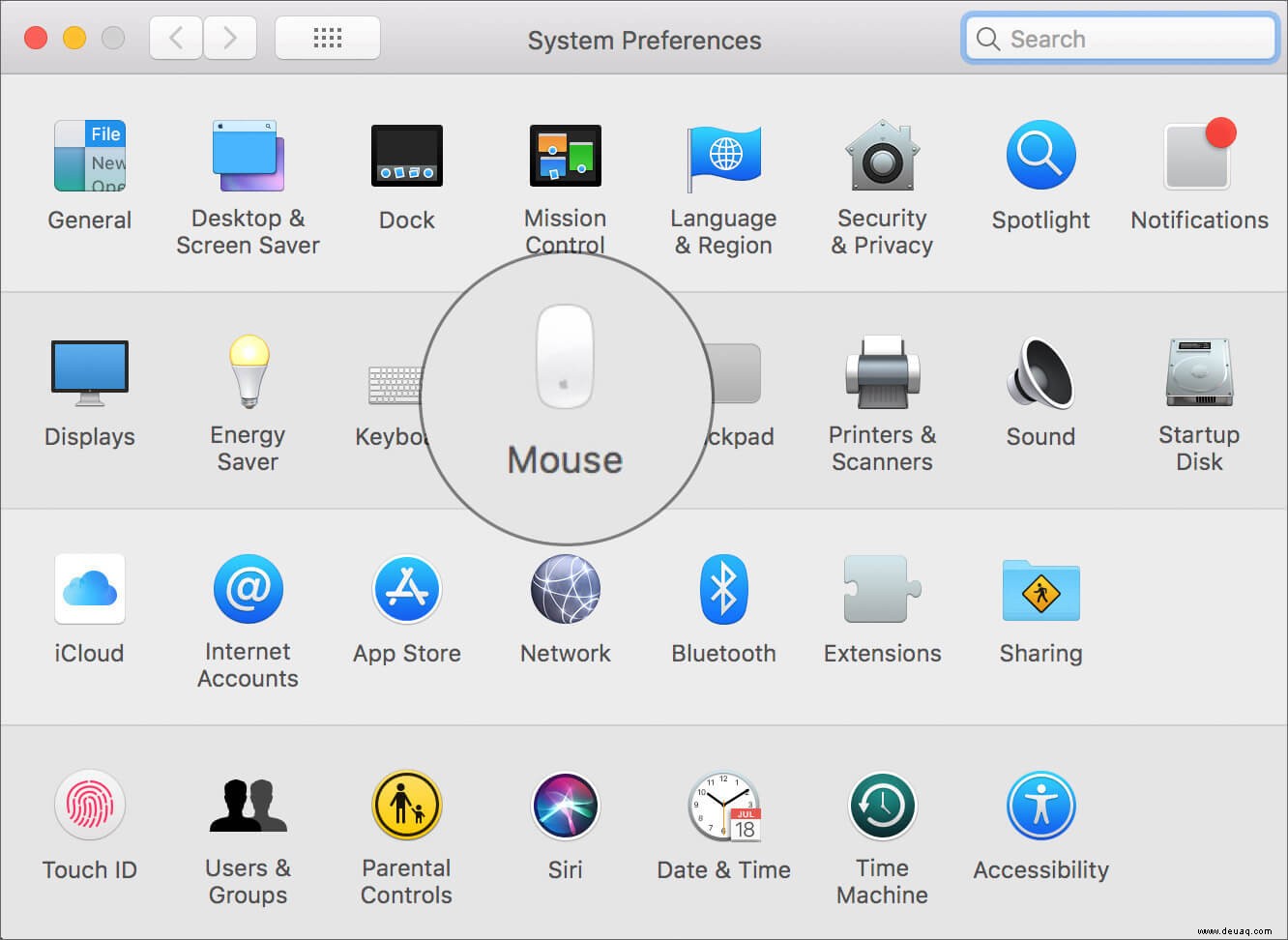Click the Show All grid button

[328, 39]
